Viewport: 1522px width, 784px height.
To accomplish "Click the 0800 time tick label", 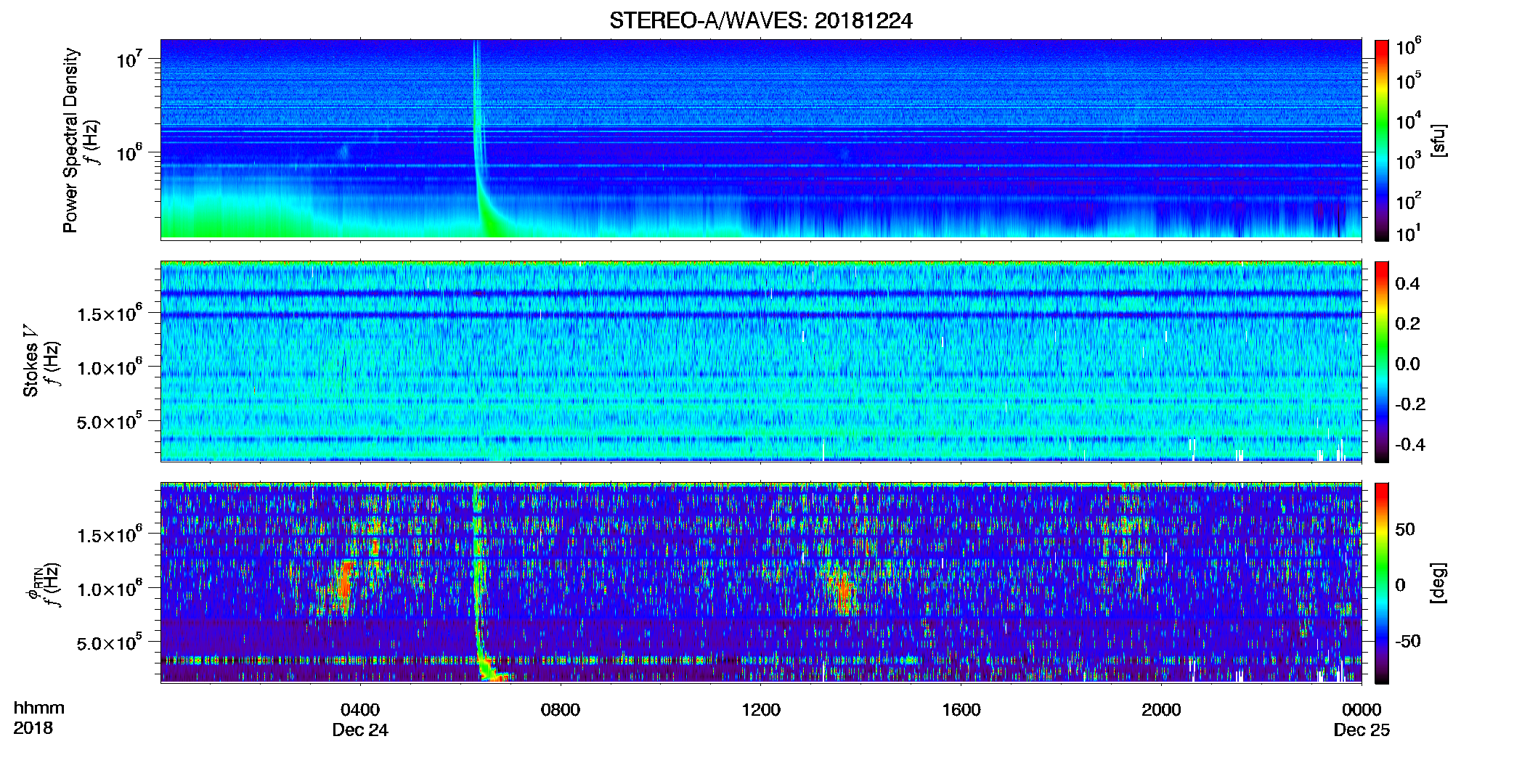I will click(x=561, y=709).
